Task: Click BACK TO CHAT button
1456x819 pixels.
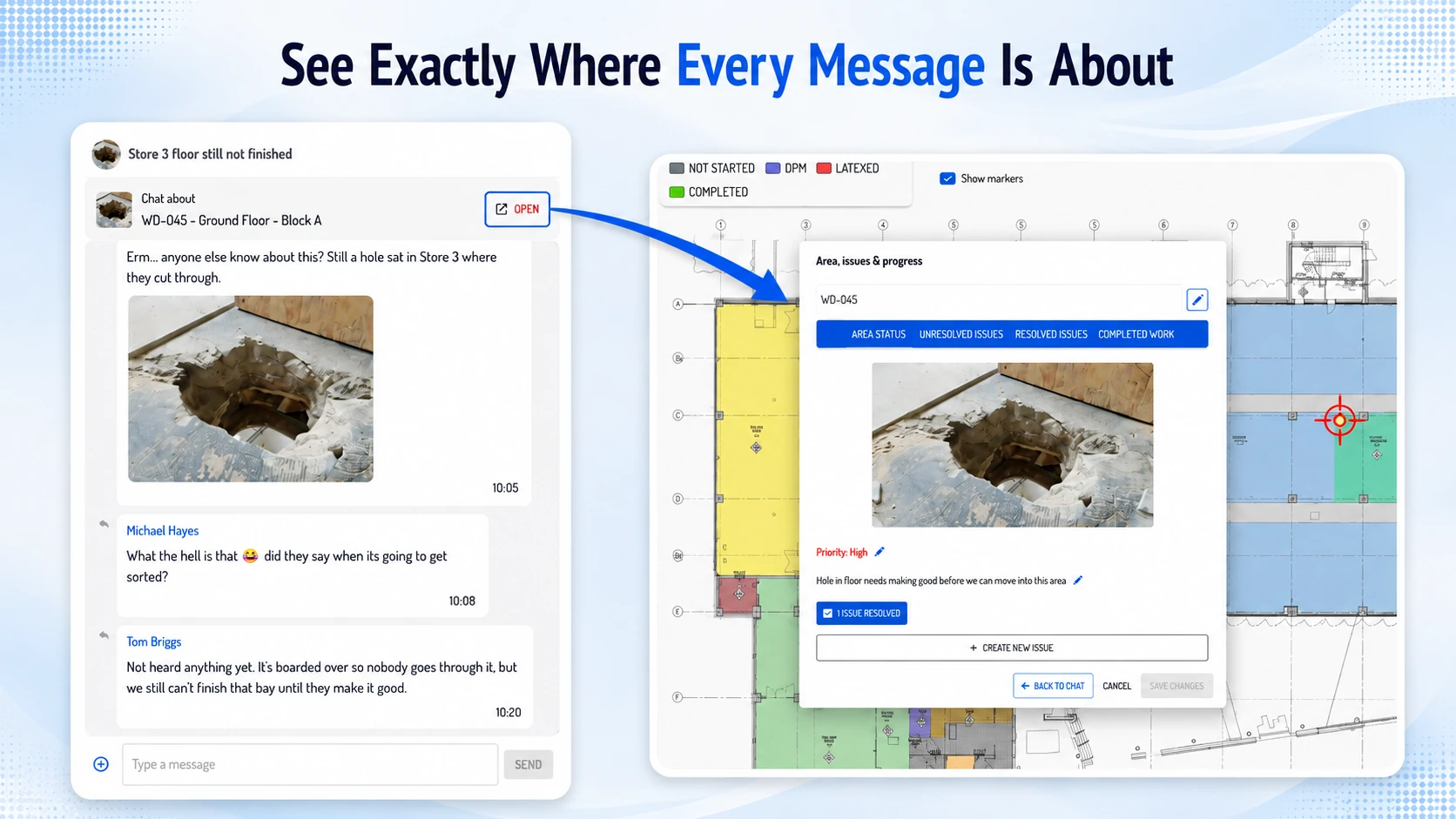Action: tap(1053, 686)
